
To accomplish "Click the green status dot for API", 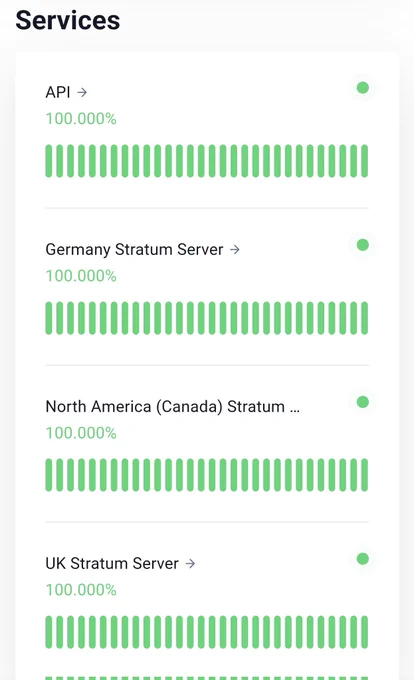I will 363,88.
